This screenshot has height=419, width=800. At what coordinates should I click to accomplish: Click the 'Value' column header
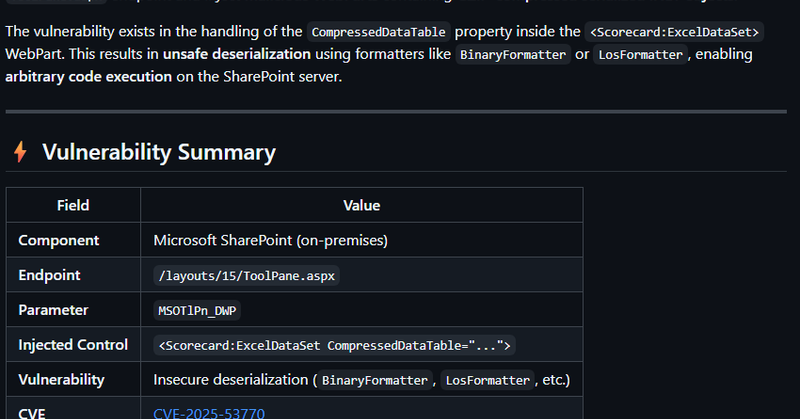pos(362,205)
